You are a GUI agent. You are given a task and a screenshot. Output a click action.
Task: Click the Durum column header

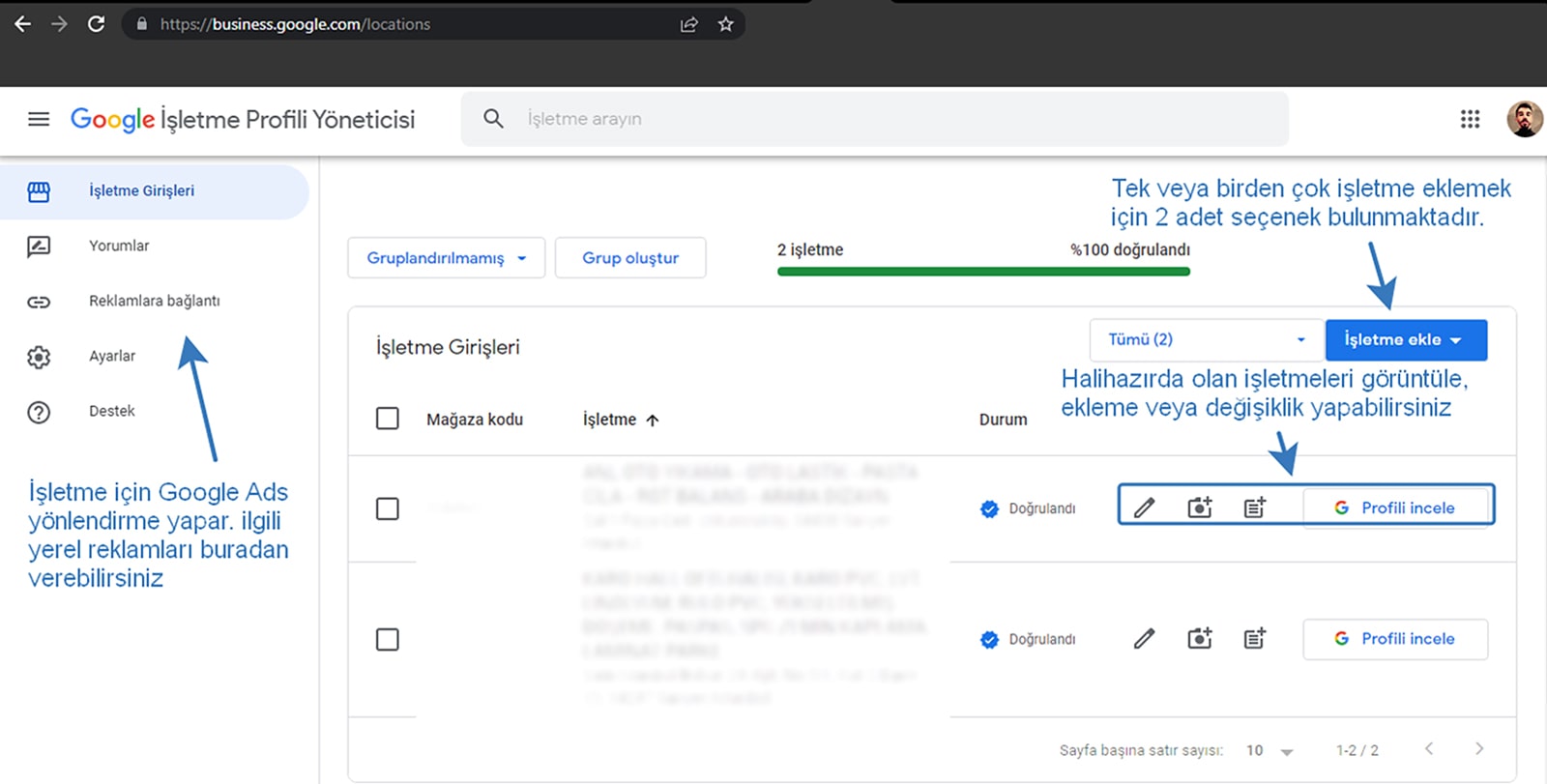[1003, 420]
